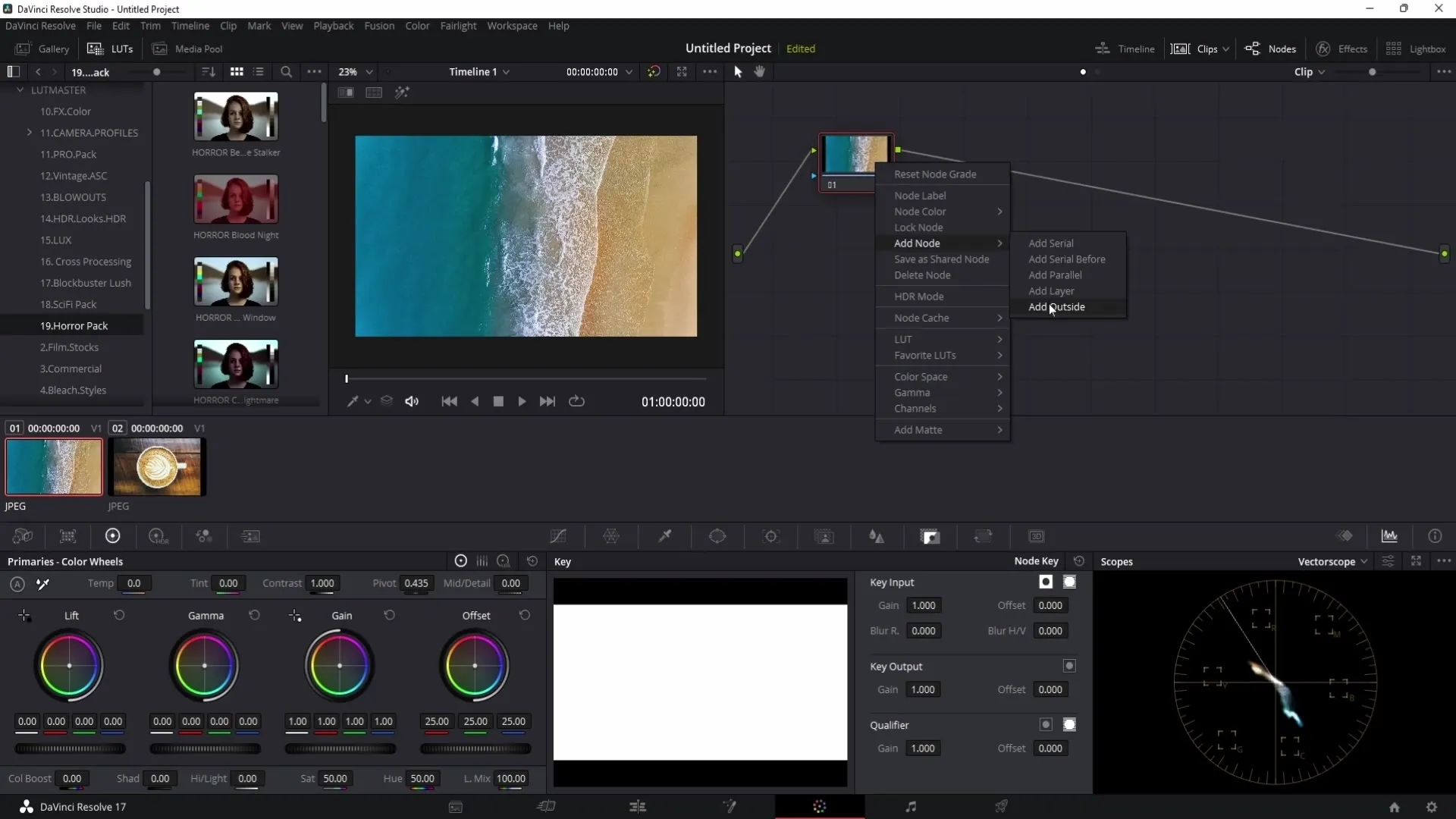1456x819 pixels.
Task: Open the Information panel icon
Action: [1435, 536]
